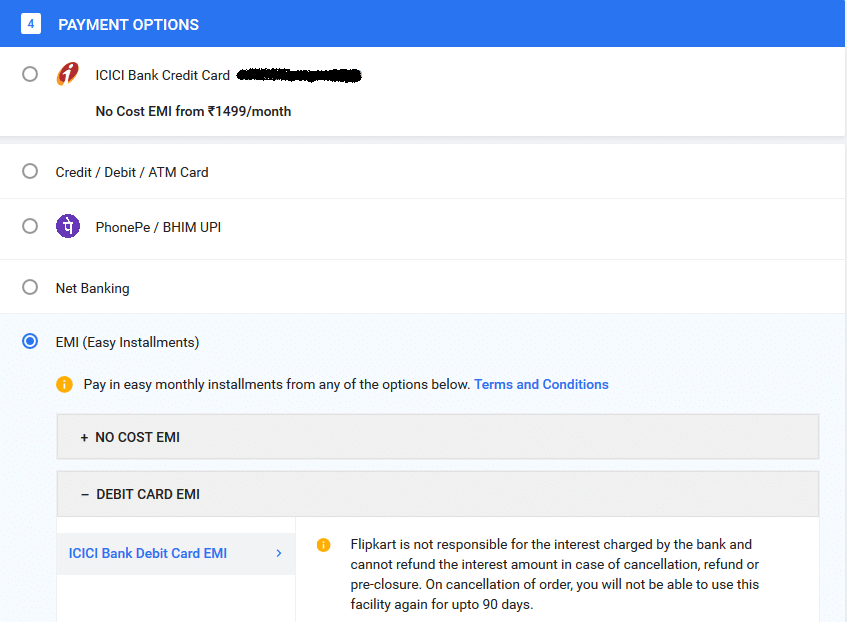Click the EMI (Easy Installments) label

point(127,343)
